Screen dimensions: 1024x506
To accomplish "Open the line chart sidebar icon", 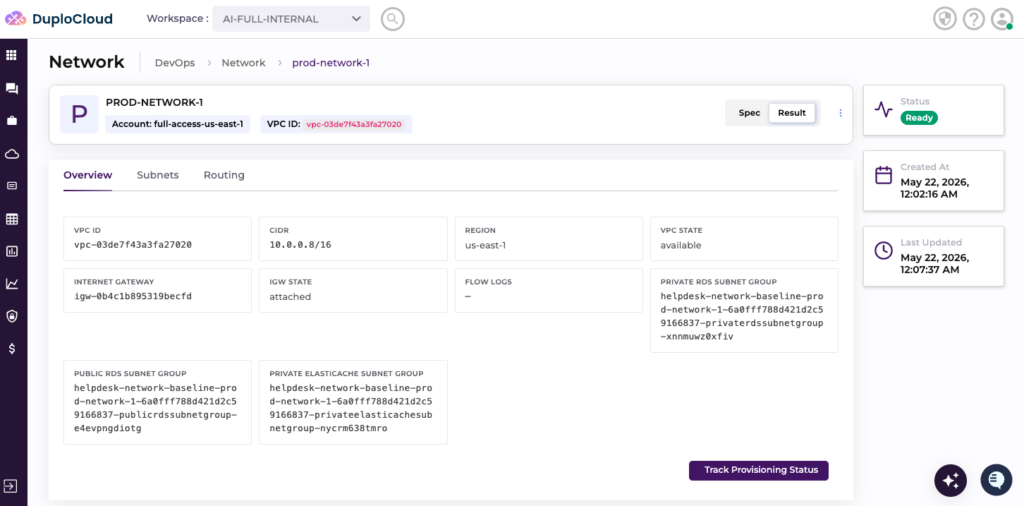I will click(12, 283).
